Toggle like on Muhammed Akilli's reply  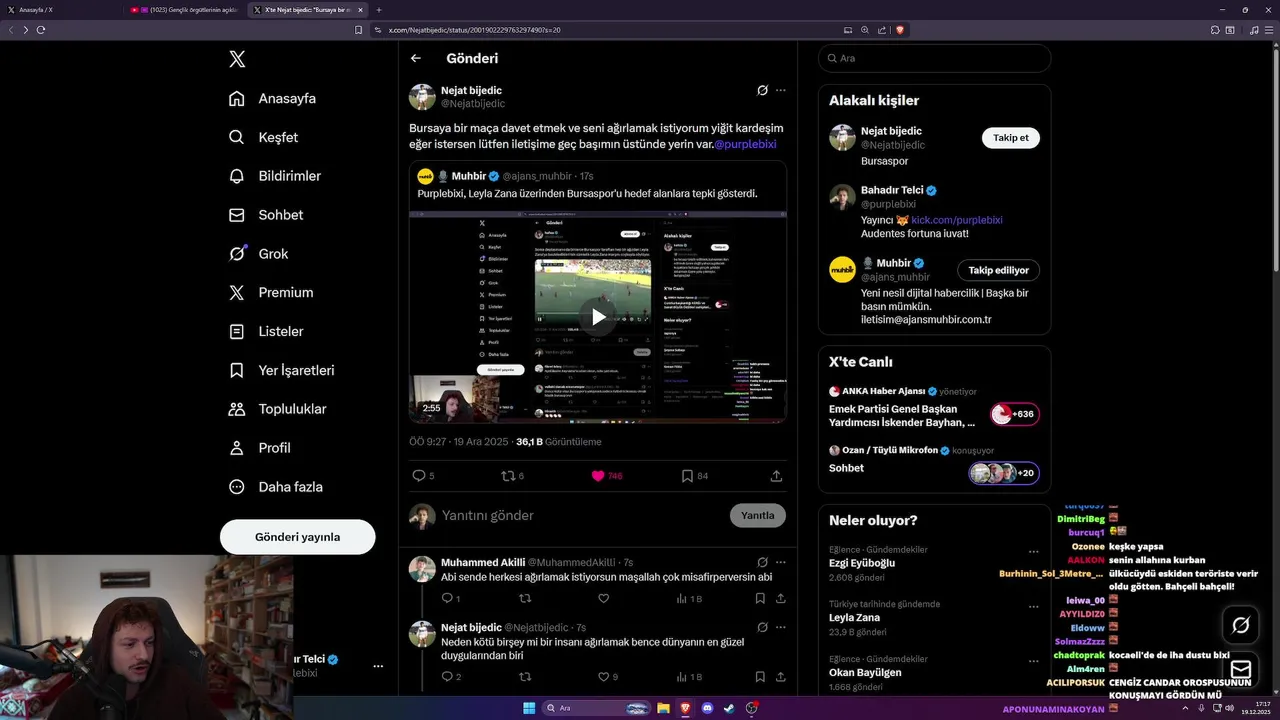pos(603,598)
